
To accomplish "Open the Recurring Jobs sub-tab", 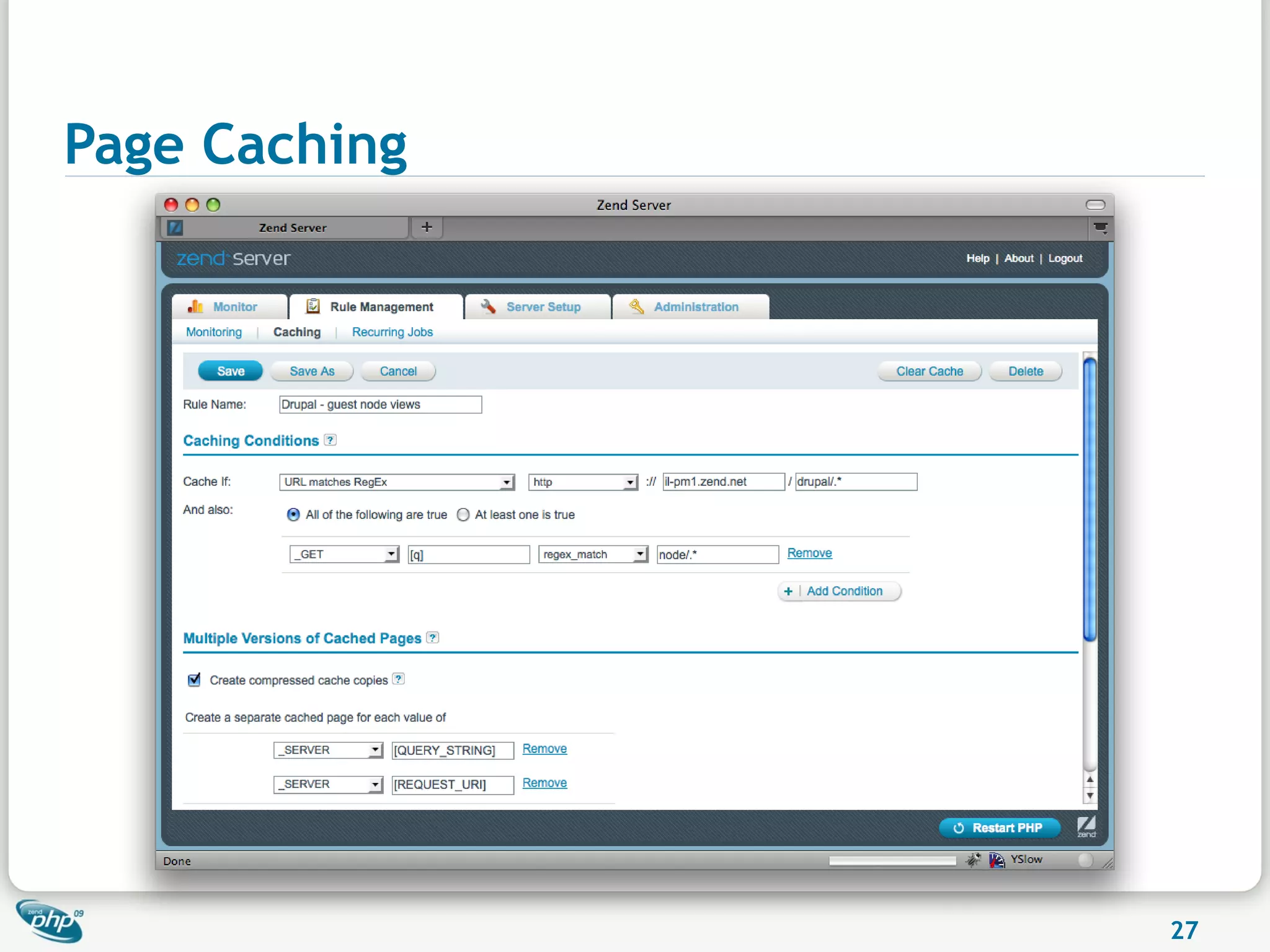I will click(x=393, y=332).
